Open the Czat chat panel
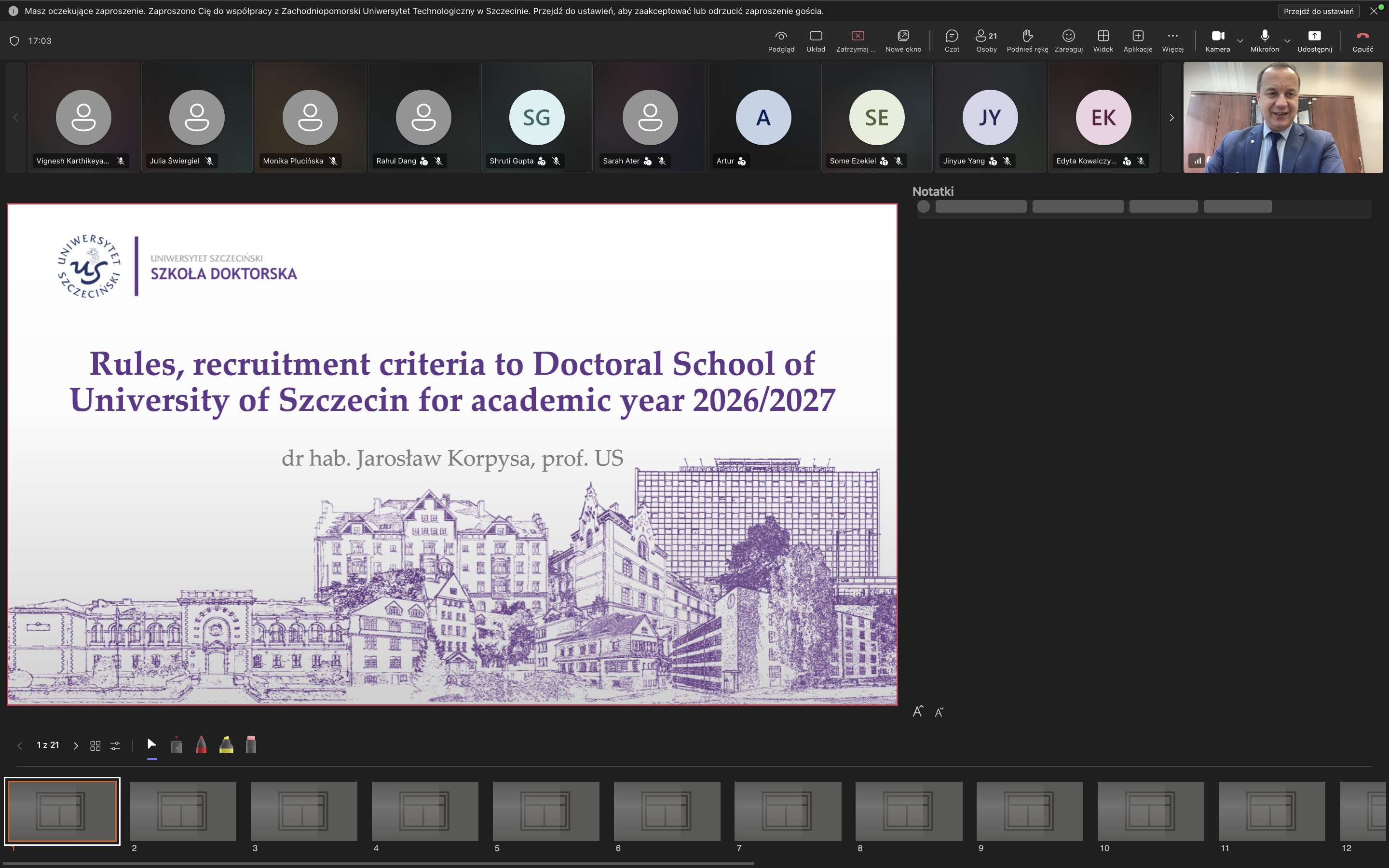This screenshot has height=868, width=1389. [952, 40]
